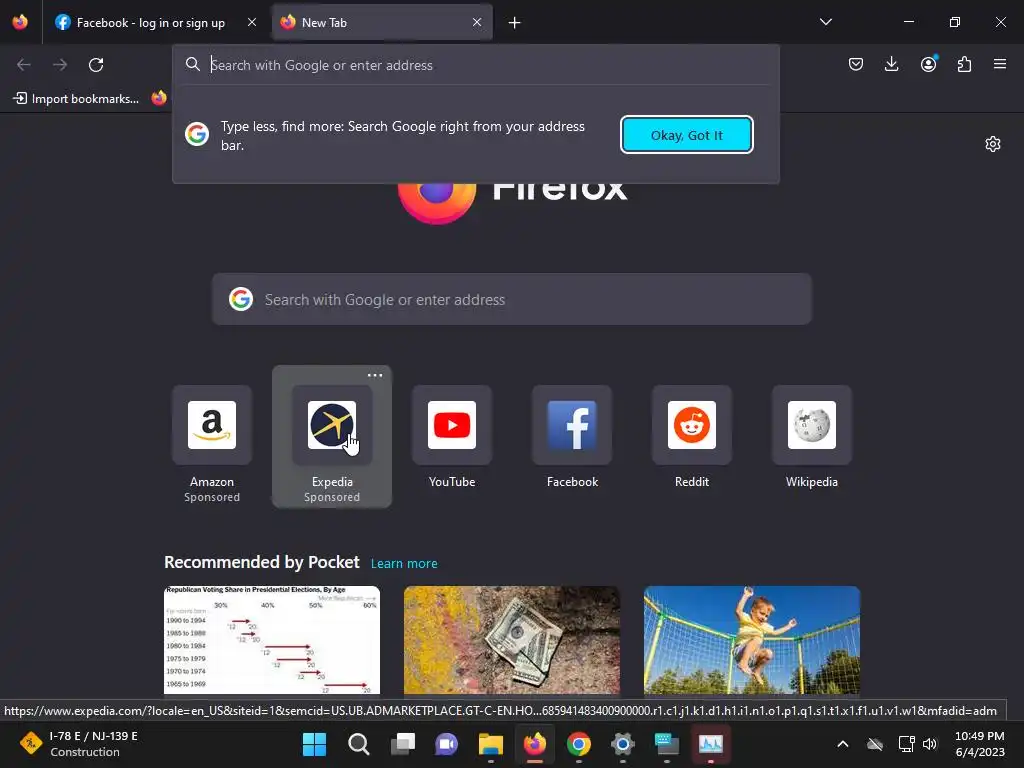Open File Explorer from taskbar

(490, 744)
